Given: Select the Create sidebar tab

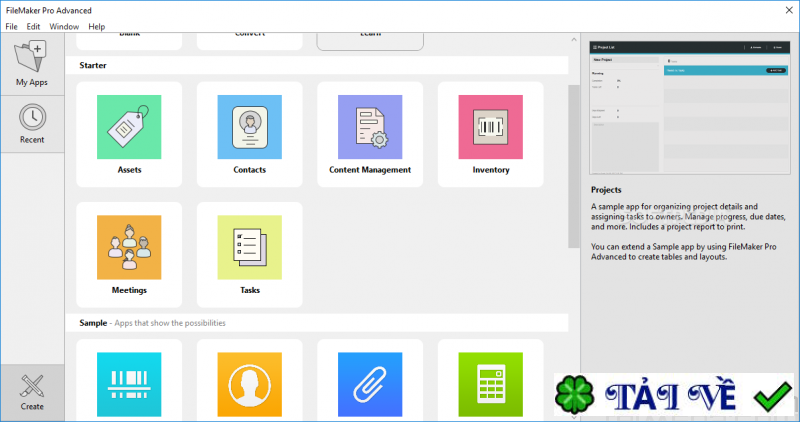Looking at the screenshot, I should click(32, 392).
